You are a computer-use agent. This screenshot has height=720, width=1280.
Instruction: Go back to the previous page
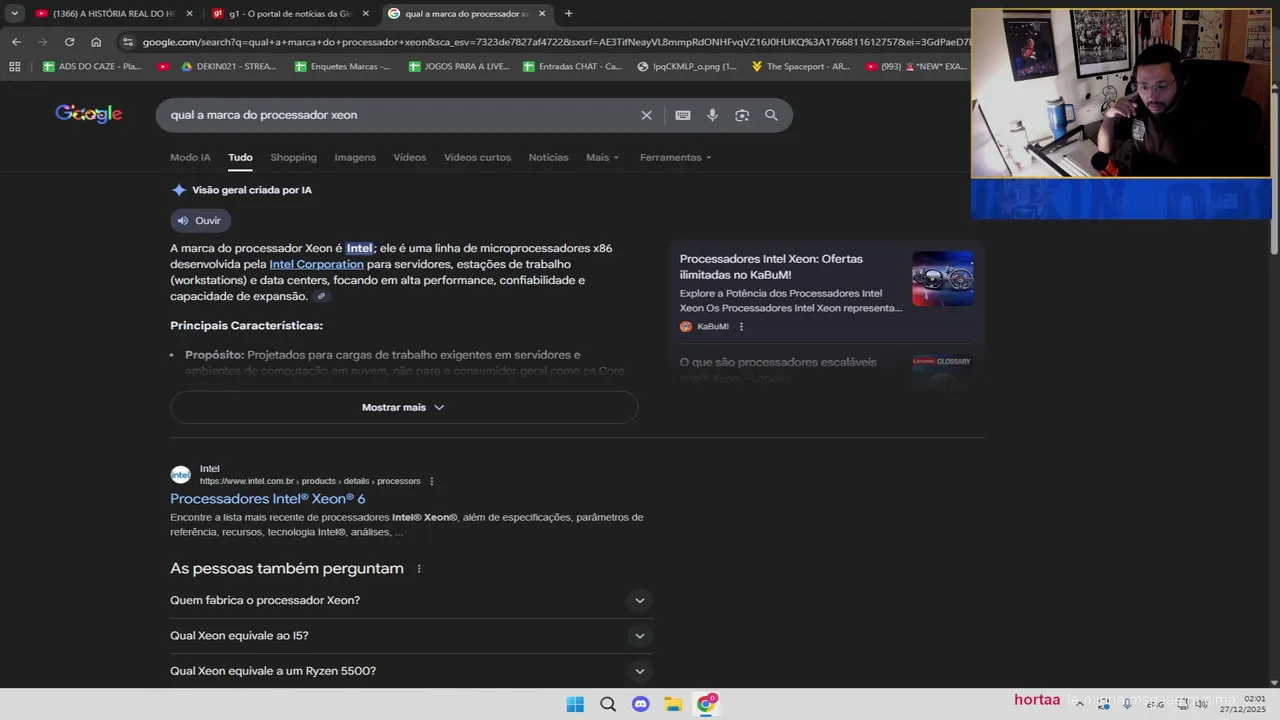click(x=16, y=42)
